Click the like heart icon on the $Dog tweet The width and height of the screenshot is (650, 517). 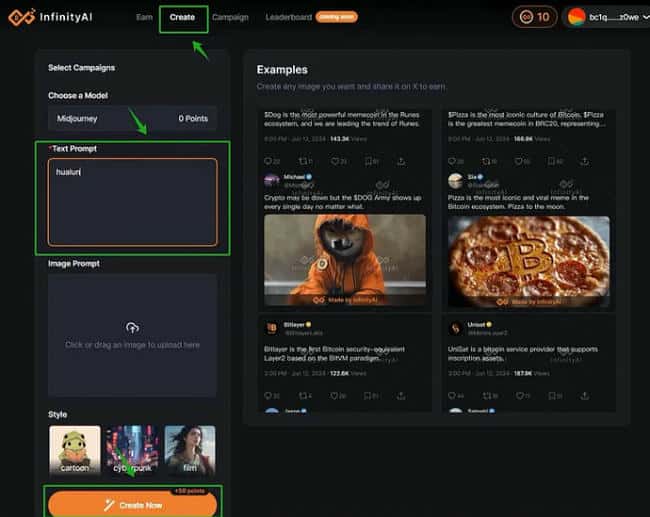tap(336, 160)
